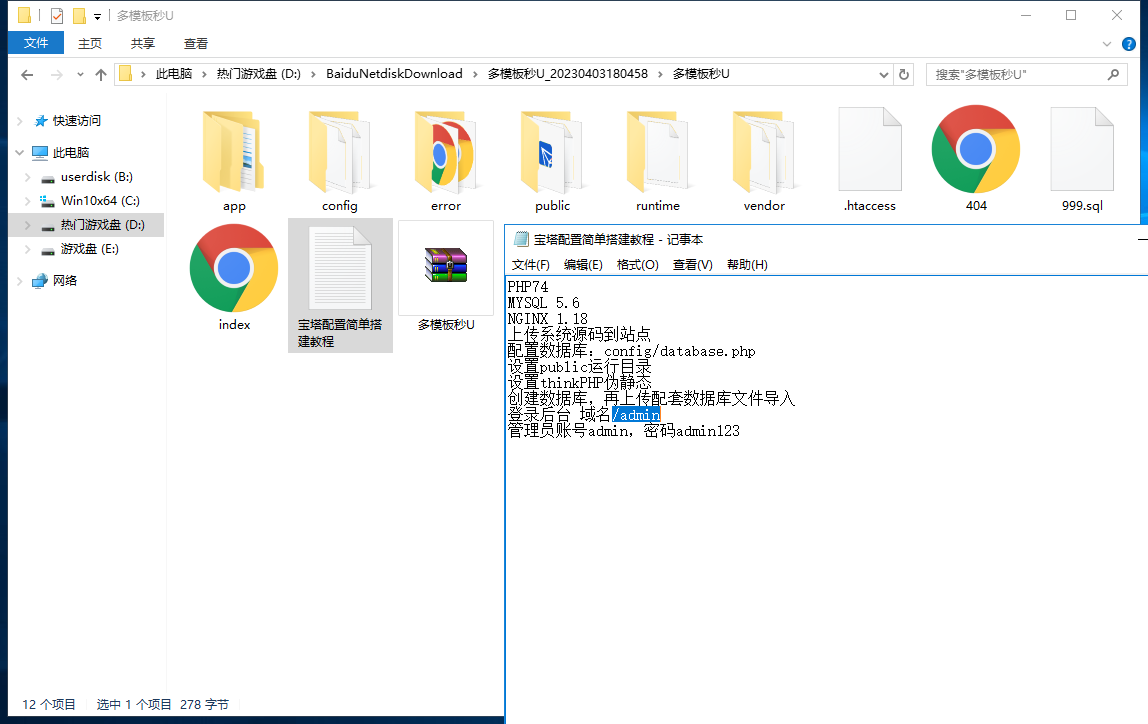Click the search box for 多模板秒U
The image size is (1148, 724).
(x=1015, y=75)
